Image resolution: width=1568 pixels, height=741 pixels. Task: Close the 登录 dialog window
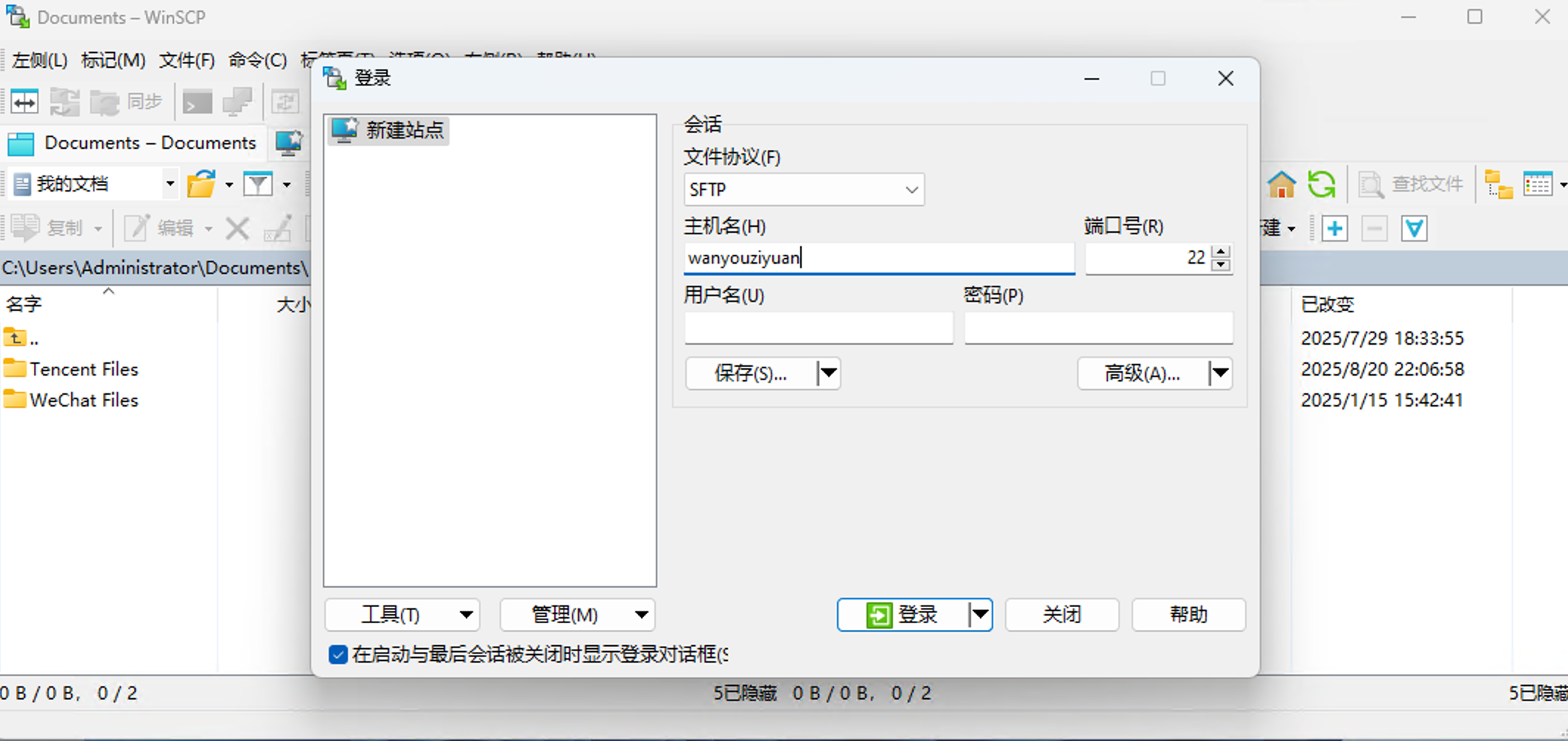coord(1225,78)
